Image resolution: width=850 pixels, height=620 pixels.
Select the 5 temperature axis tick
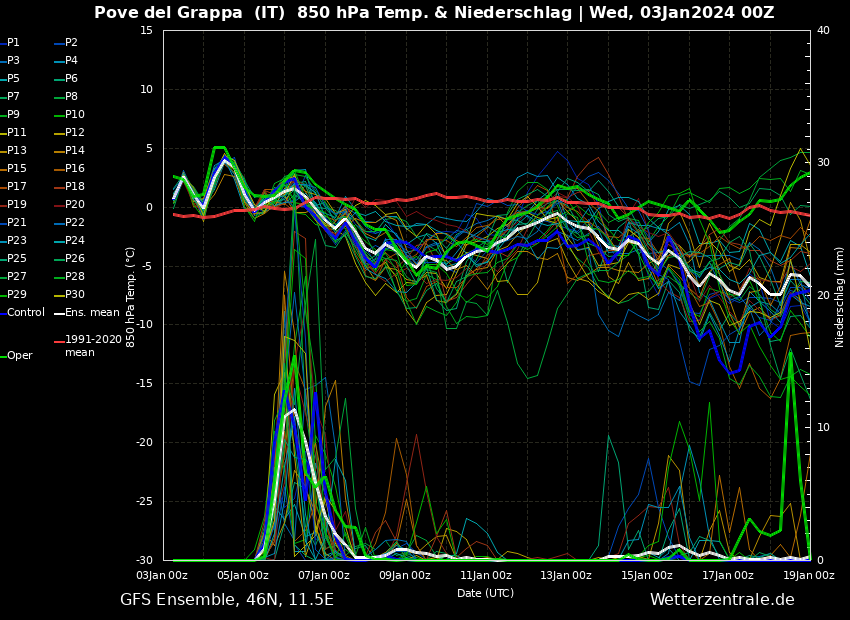[150, 148]
